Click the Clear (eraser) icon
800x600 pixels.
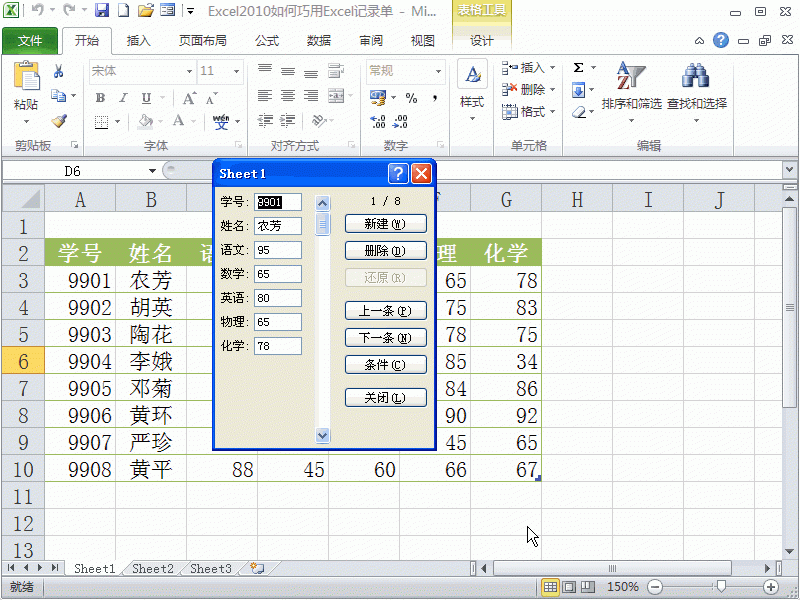pos(579,111)
